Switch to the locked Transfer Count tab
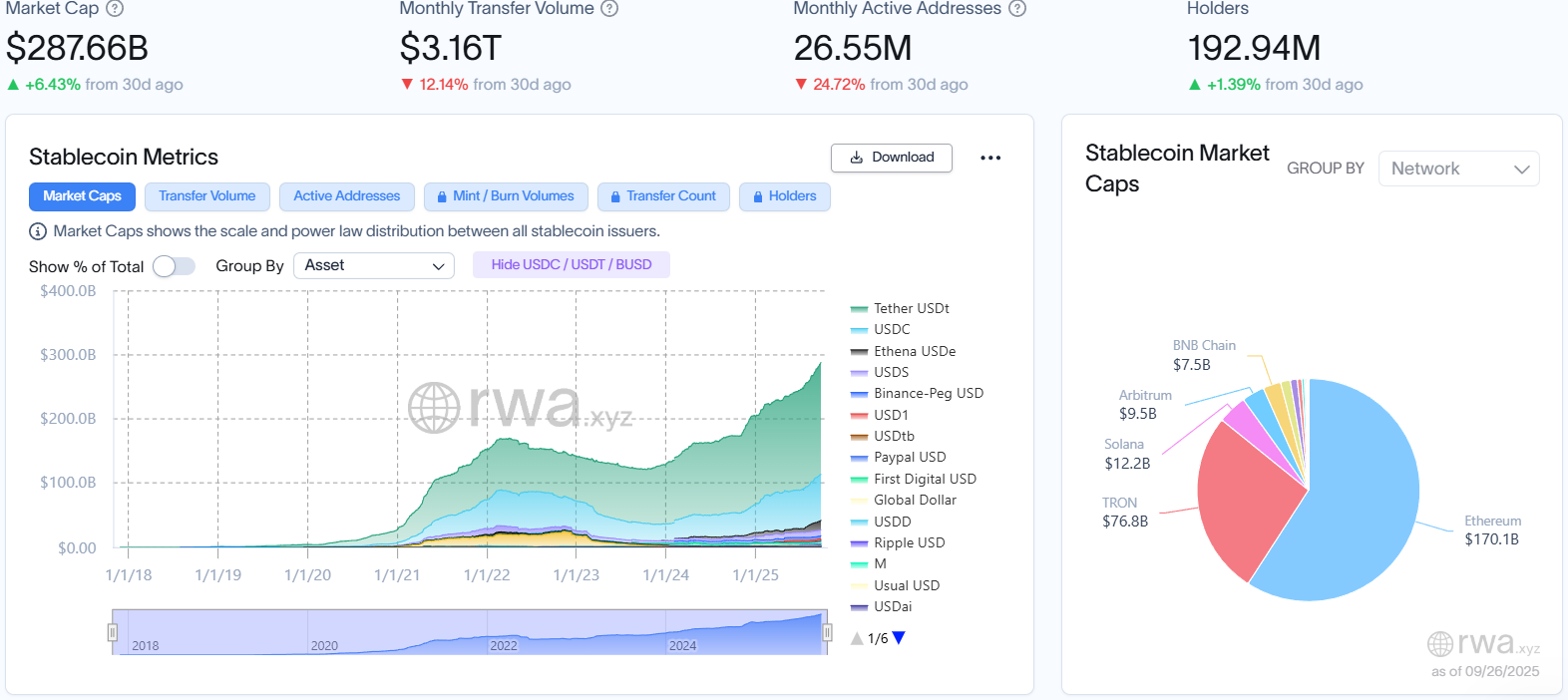Screen dimensions: 1568x700 point(663,196)
